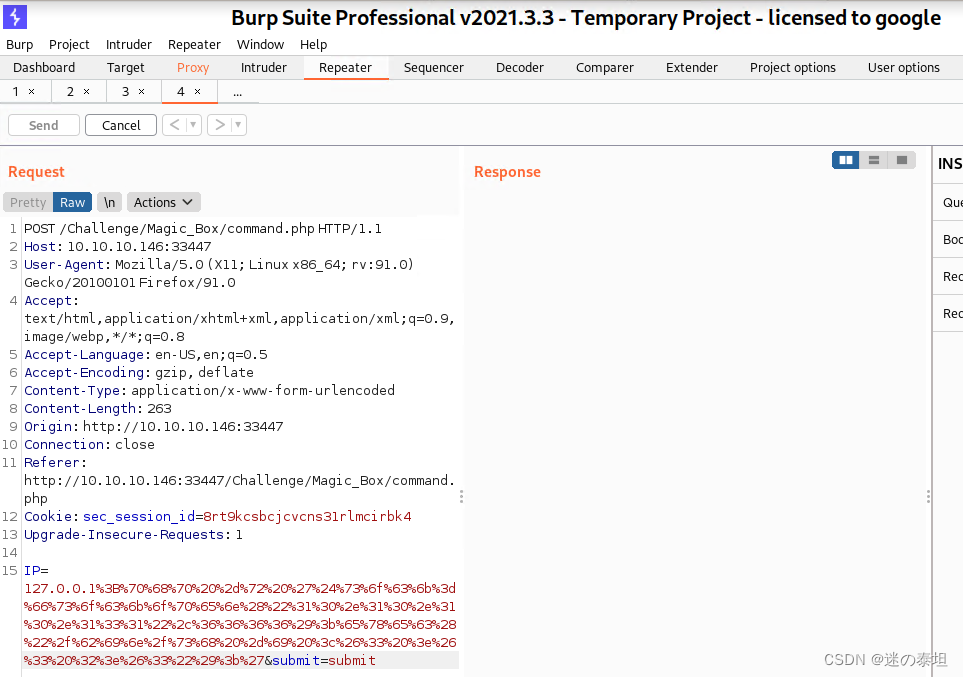The height and width of the screenshot is (677, 963).
Task: Go forward to next request in history
Action: (220, 125)
